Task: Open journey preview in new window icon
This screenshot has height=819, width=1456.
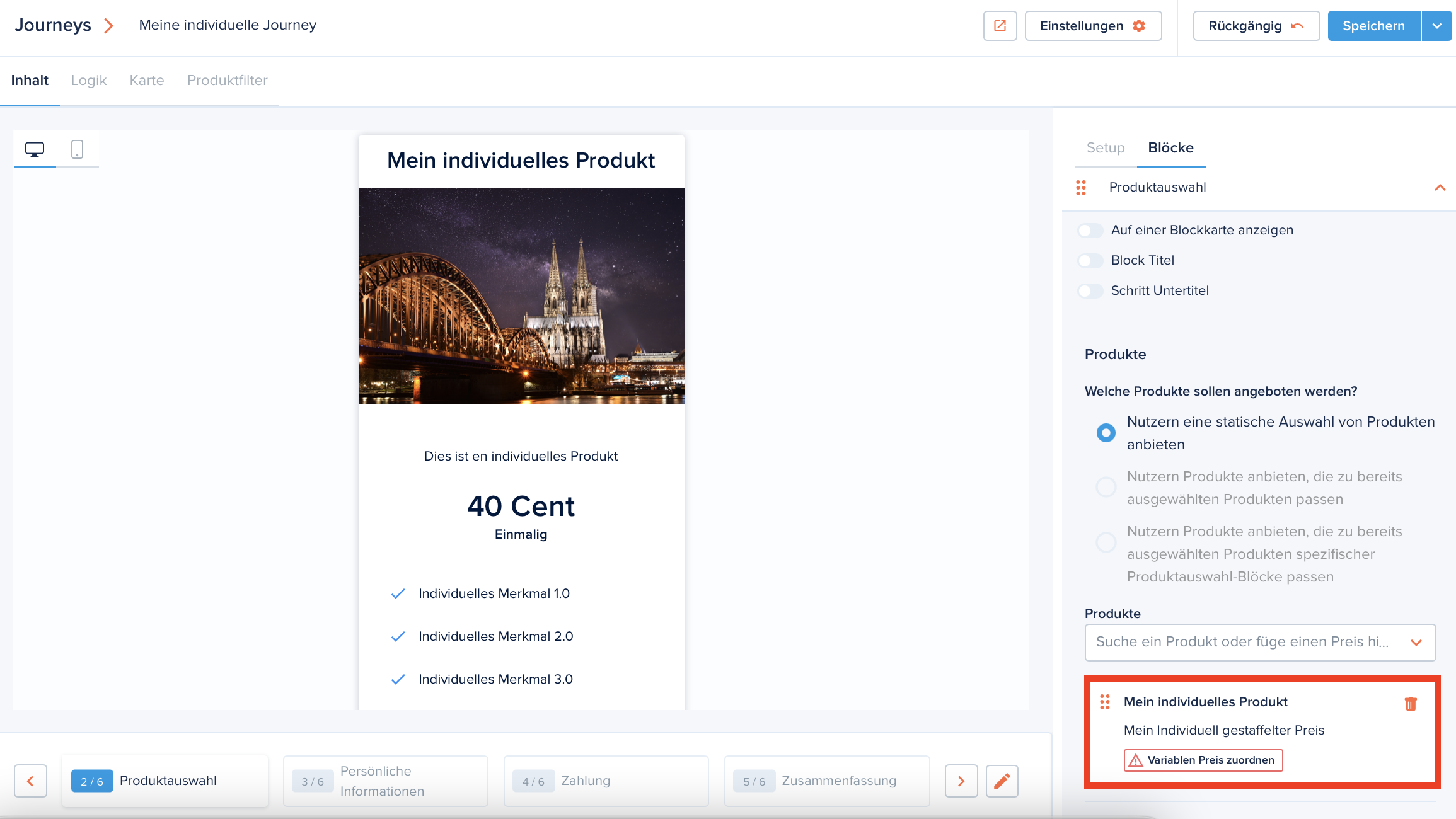Action: click(x=1000, y=26)
